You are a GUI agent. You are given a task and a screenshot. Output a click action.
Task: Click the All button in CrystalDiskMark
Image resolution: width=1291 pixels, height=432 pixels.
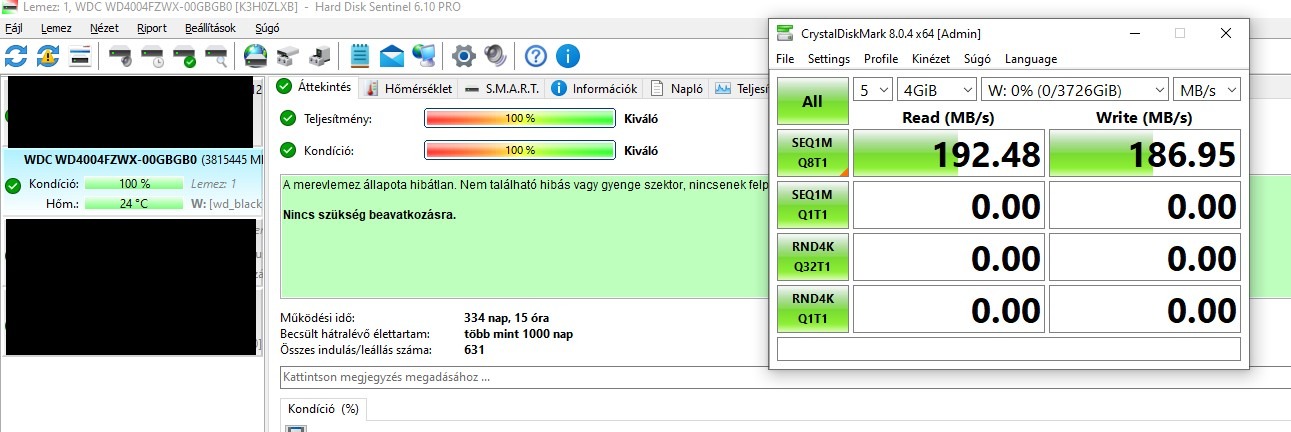812,101
